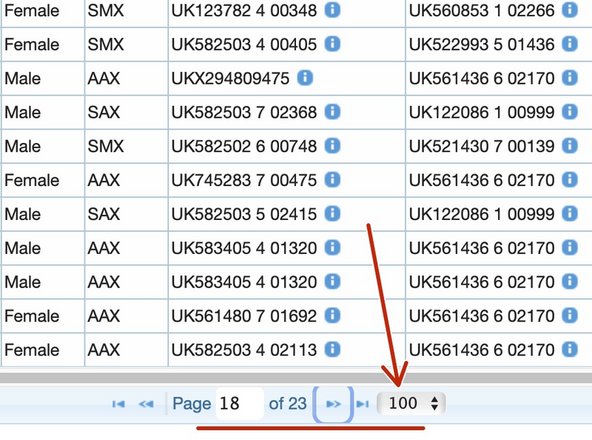
Task: Click AAX in the UK561480 7 01692 row
Action: coord(104,316)
